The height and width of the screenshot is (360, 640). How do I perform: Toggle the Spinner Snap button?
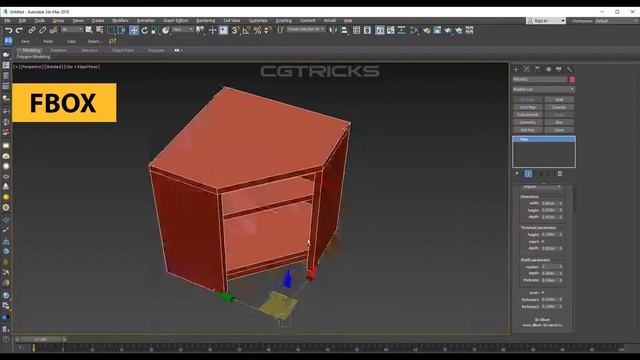[x=268, y=30]
